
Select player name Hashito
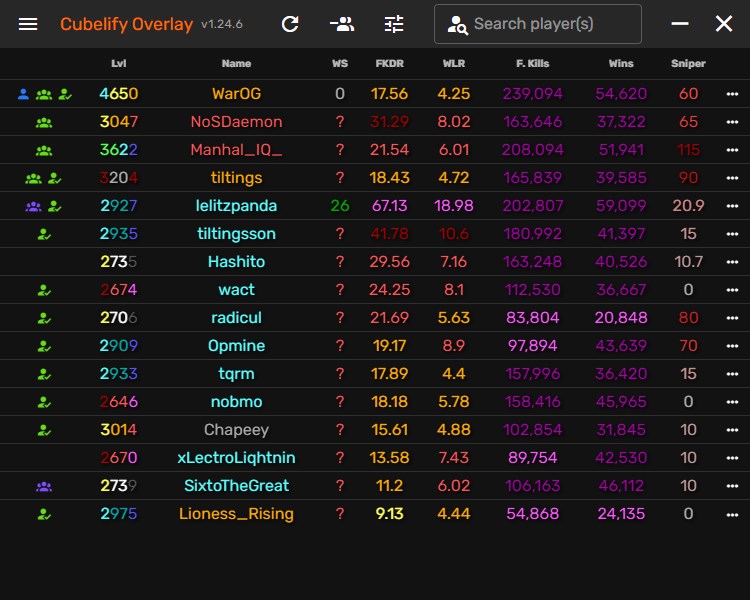click(236, 262)
